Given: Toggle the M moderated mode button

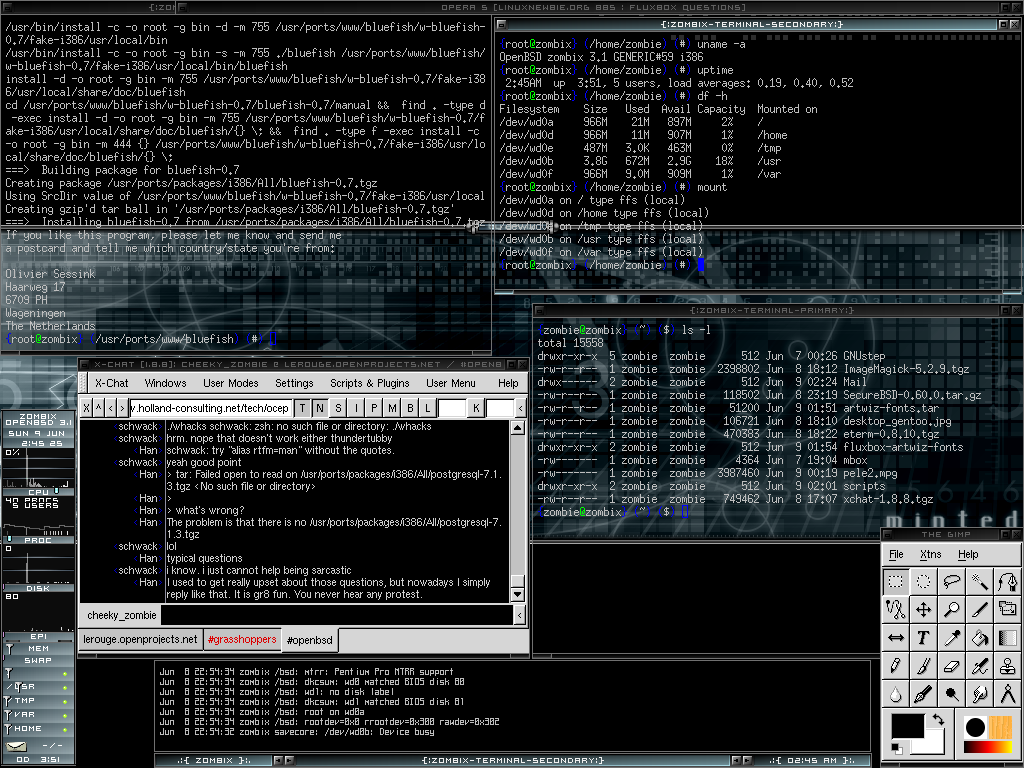Looking at the screenshot, I should tap(391, 408).
